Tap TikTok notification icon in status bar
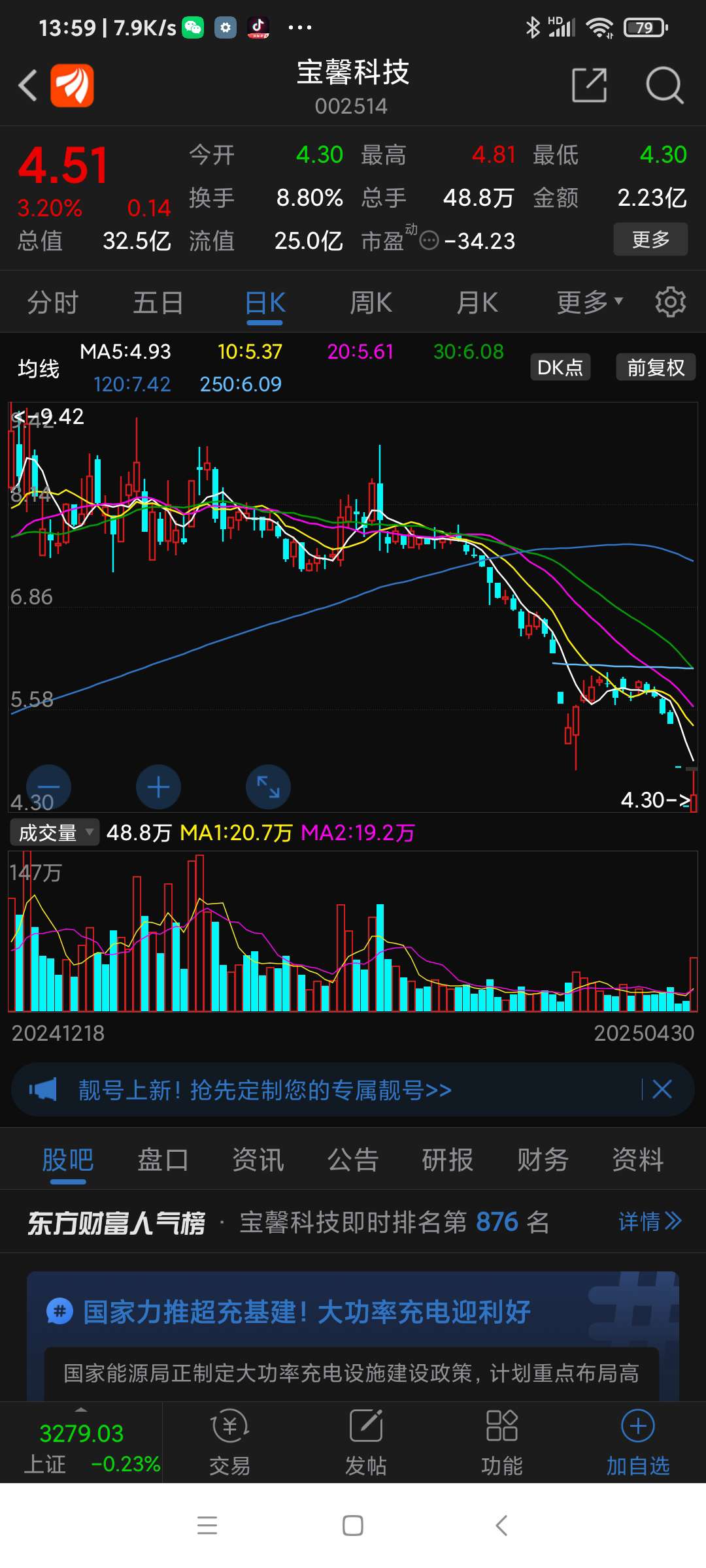This screenshot has height=1568, width=706. [x=258, y=27]
